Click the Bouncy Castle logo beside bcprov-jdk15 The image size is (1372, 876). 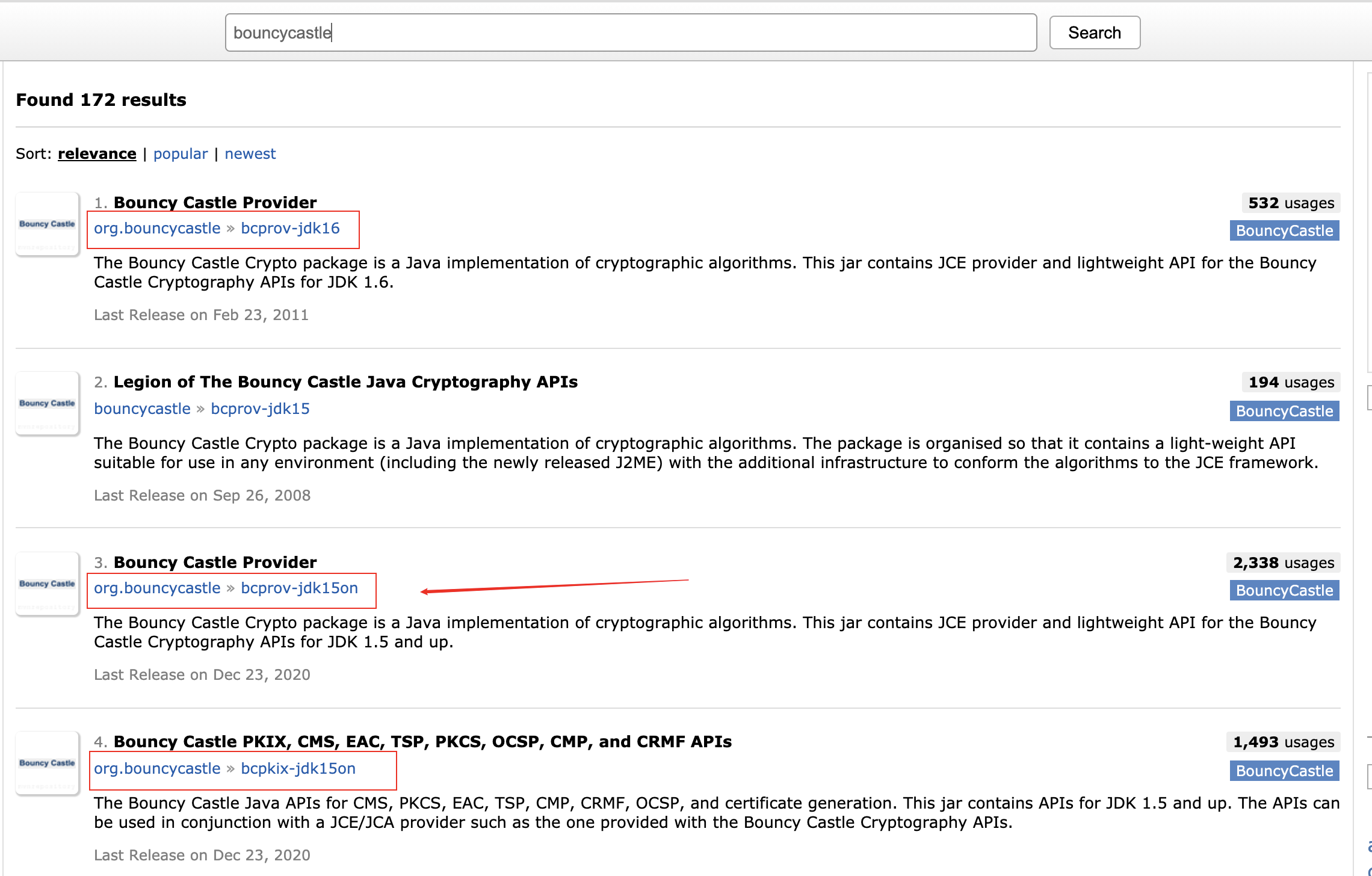pos(47,404)
